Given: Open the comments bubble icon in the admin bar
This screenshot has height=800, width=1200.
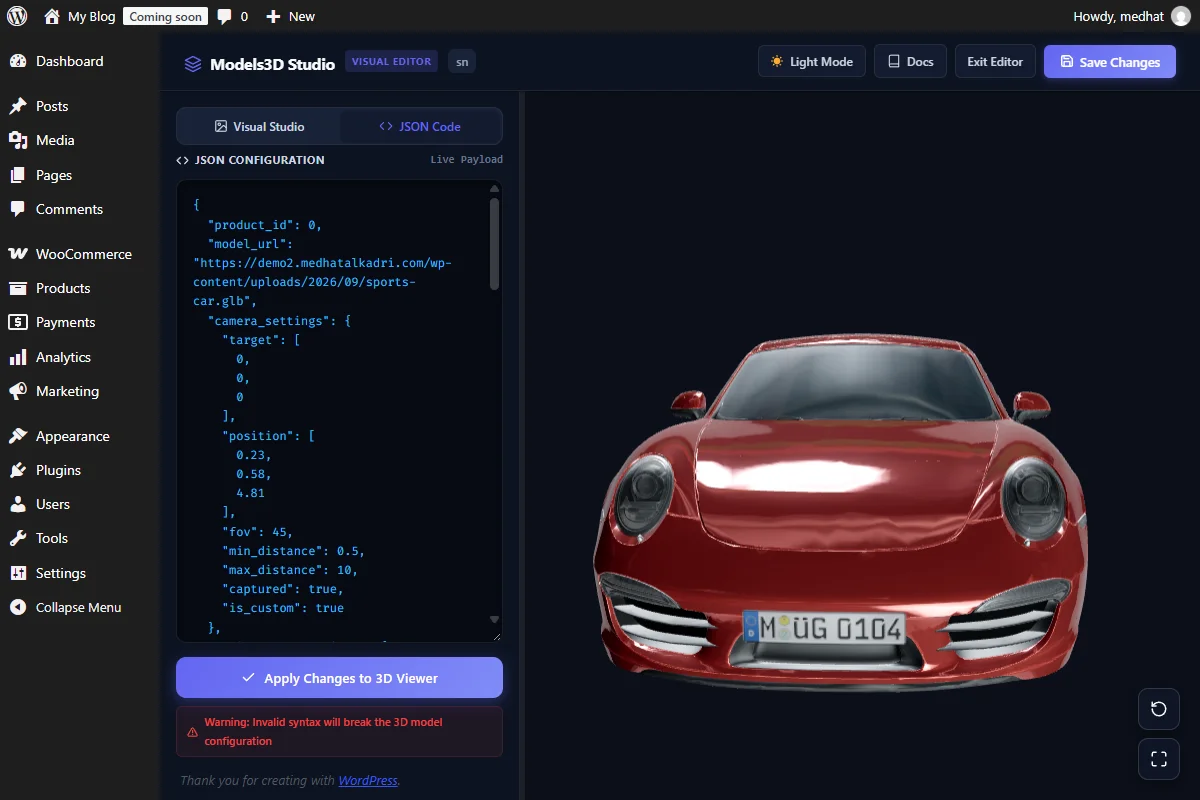Looking at the screenshot, I should pos(225,17).
